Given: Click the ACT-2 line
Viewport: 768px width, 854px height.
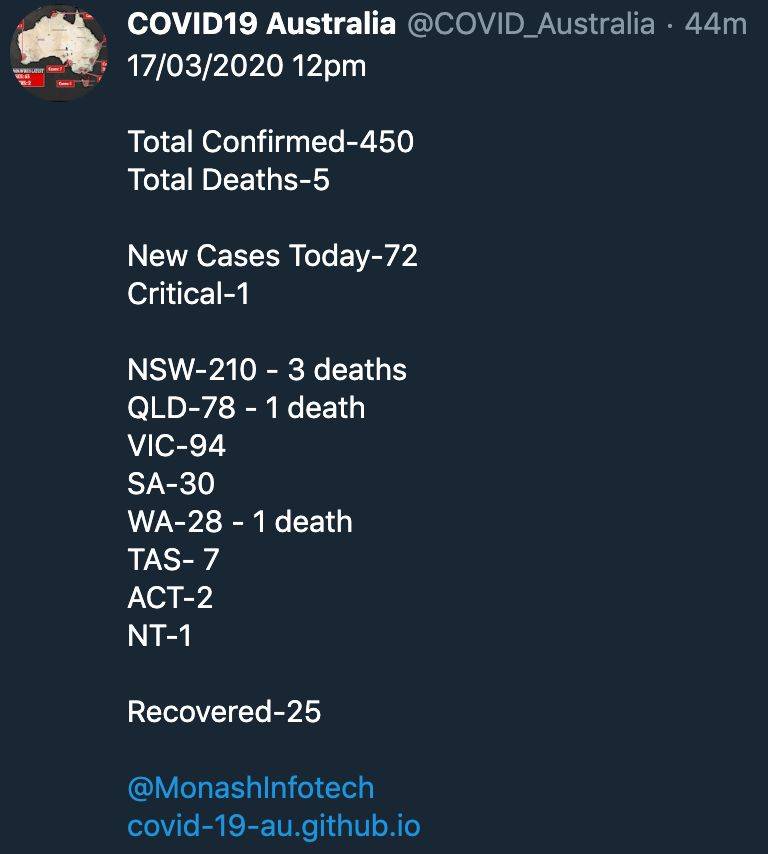Looking at the screenshot, I should click(x=170, y=597).
